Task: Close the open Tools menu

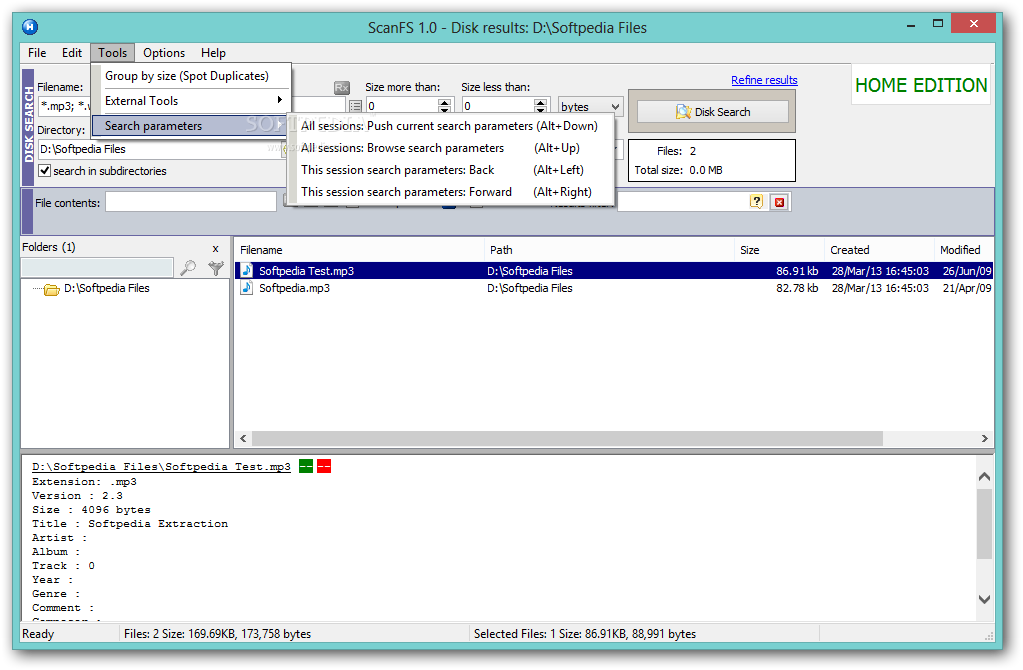Action: click(x=112, y=53)
